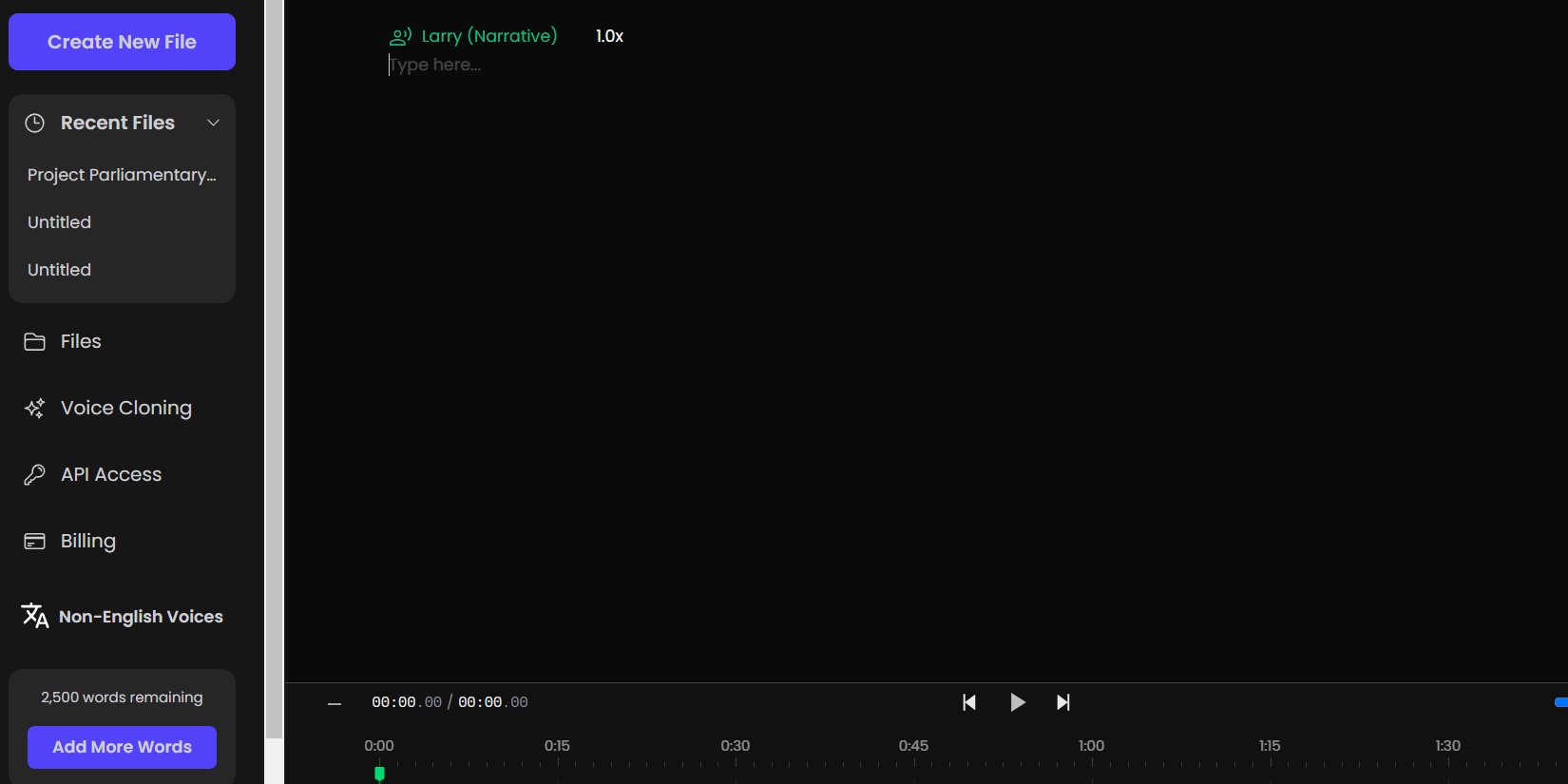Click the 0:45 mark on timeline
1568x784 pixels.
pos(913,746)
